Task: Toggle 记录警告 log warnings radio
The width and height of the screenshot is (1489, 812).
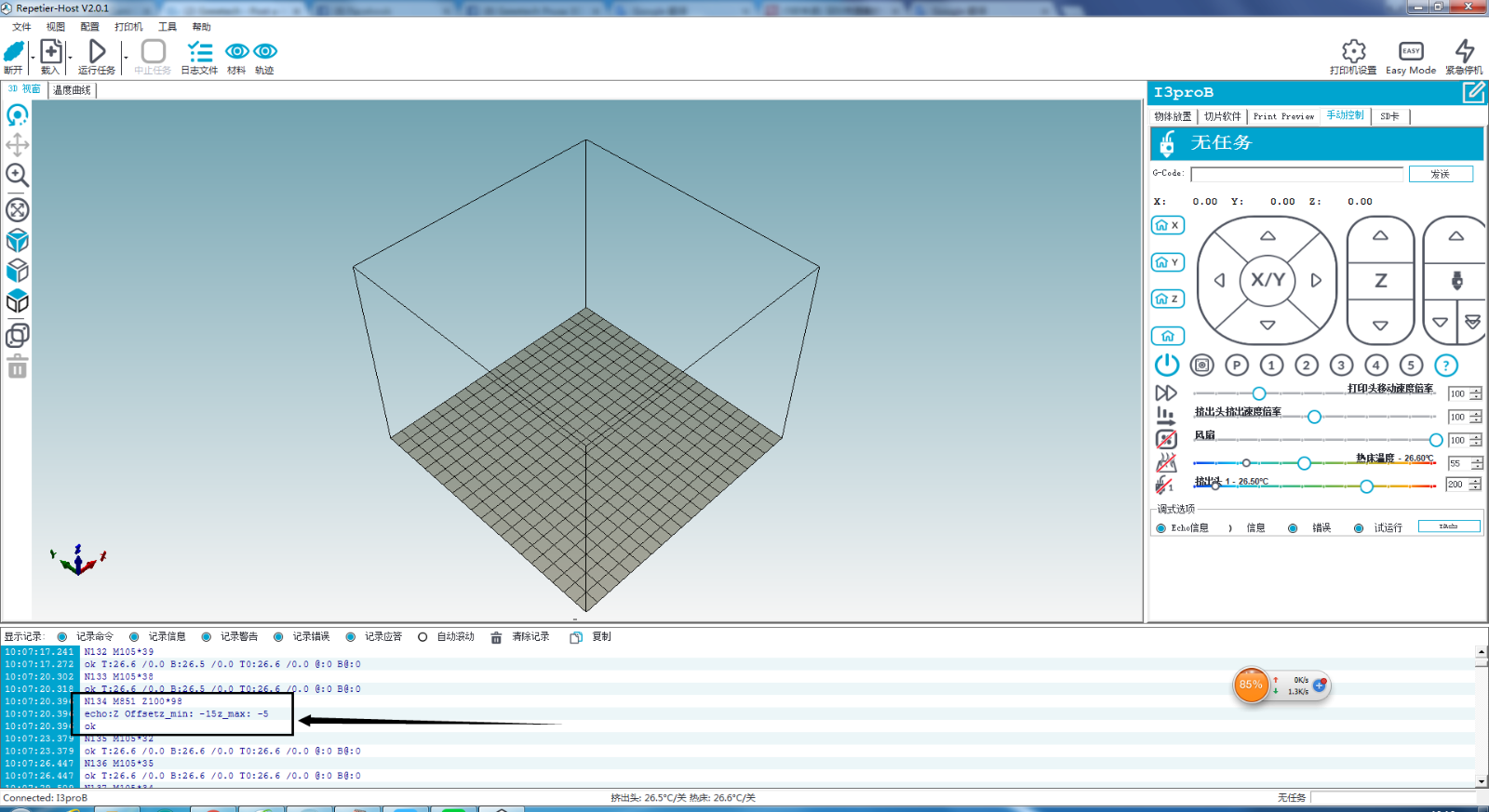Action: [207, 637]
